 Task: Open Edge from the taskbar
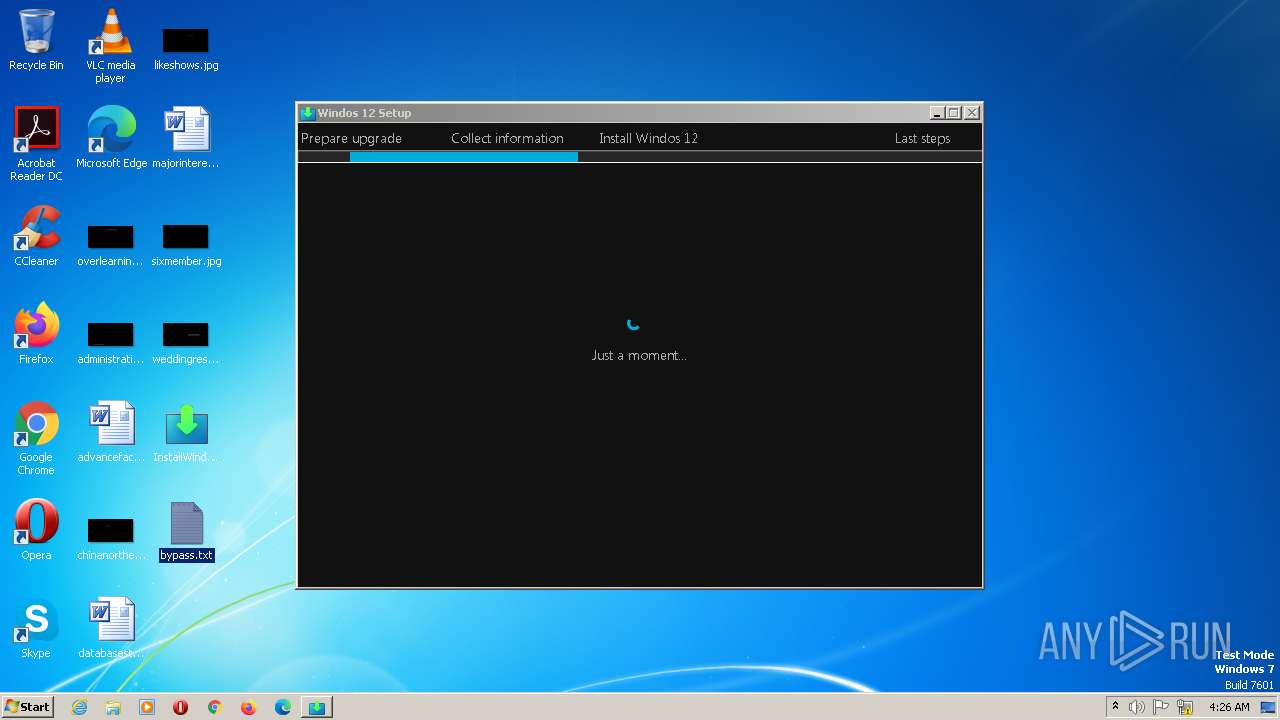point(283,707)
